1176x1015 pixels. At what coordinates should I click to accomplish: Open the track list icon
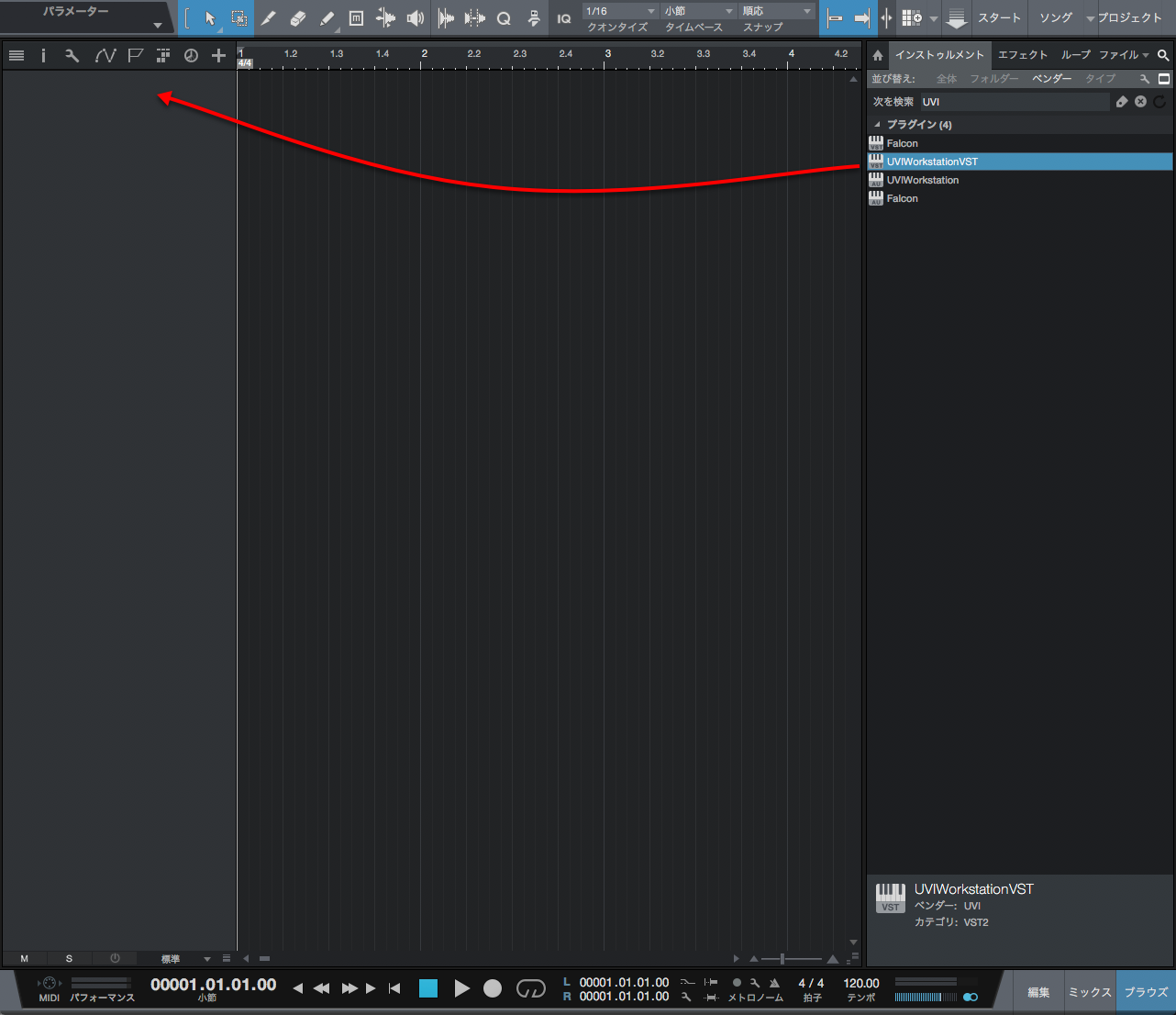[x=16, y=56]
